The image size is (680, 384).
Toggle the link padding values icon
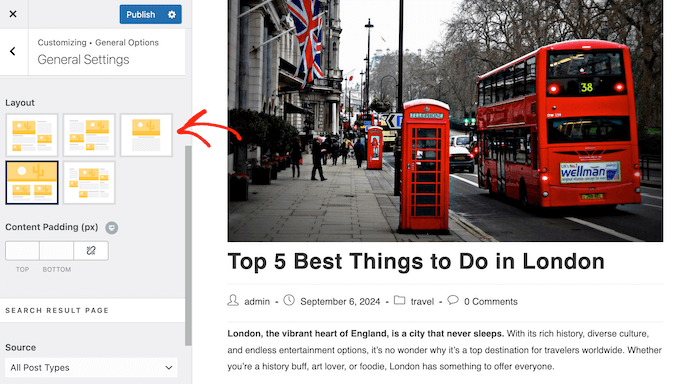tap(91, 251)
